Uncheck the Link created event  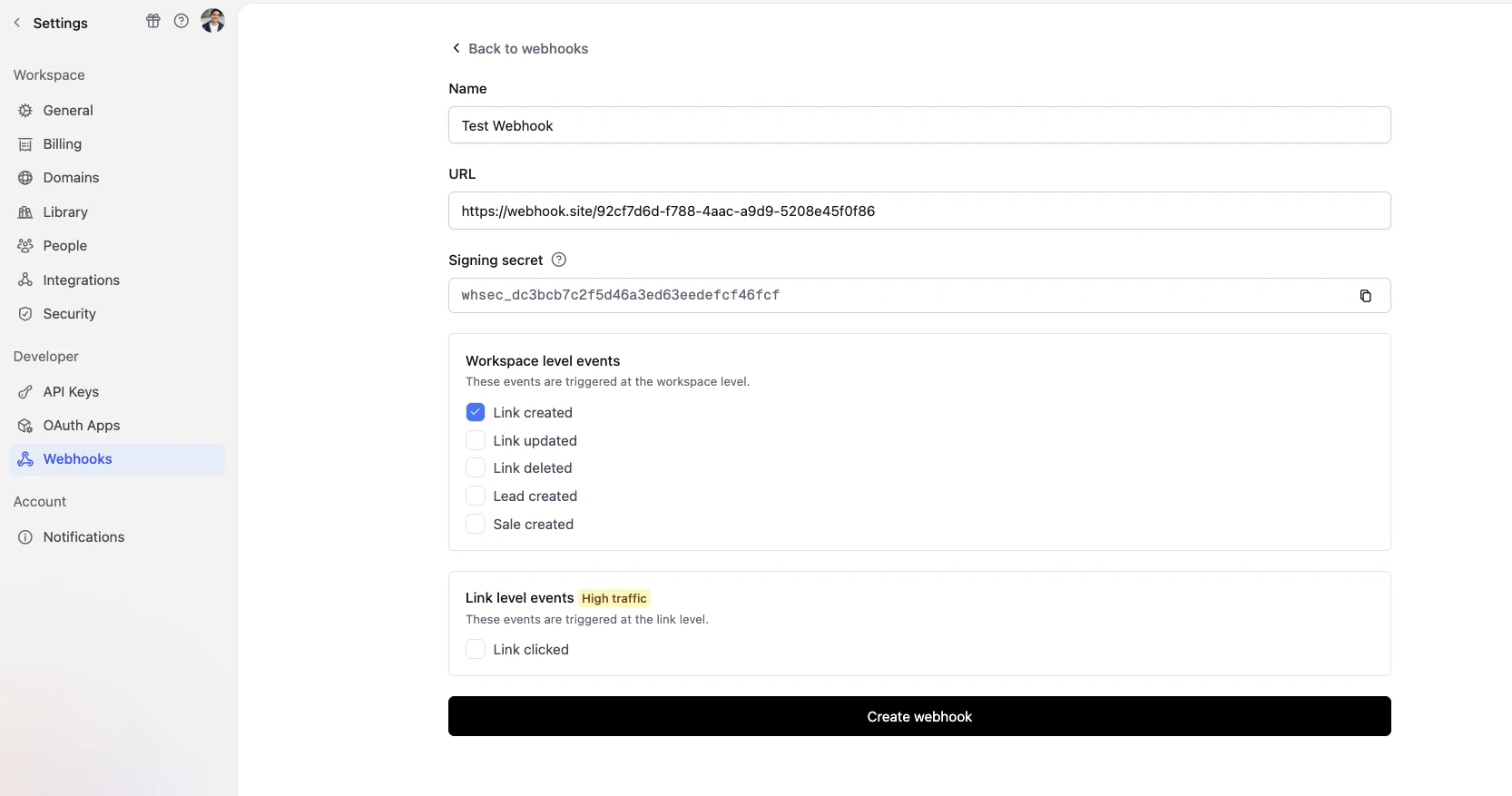(475, 412)
